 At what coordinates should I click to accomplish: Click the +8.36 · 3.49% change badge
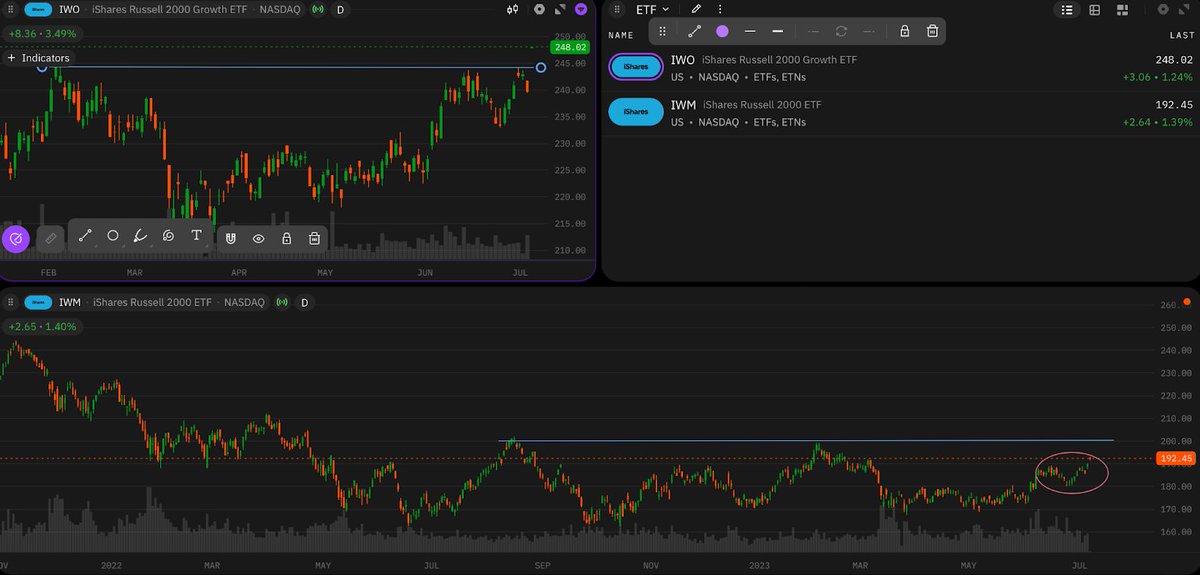43,33
